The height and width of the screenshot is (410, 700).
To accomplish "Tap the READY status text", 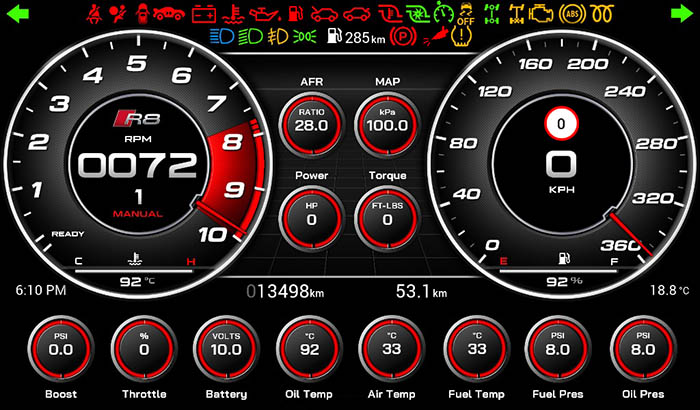I will click(68, 234).
